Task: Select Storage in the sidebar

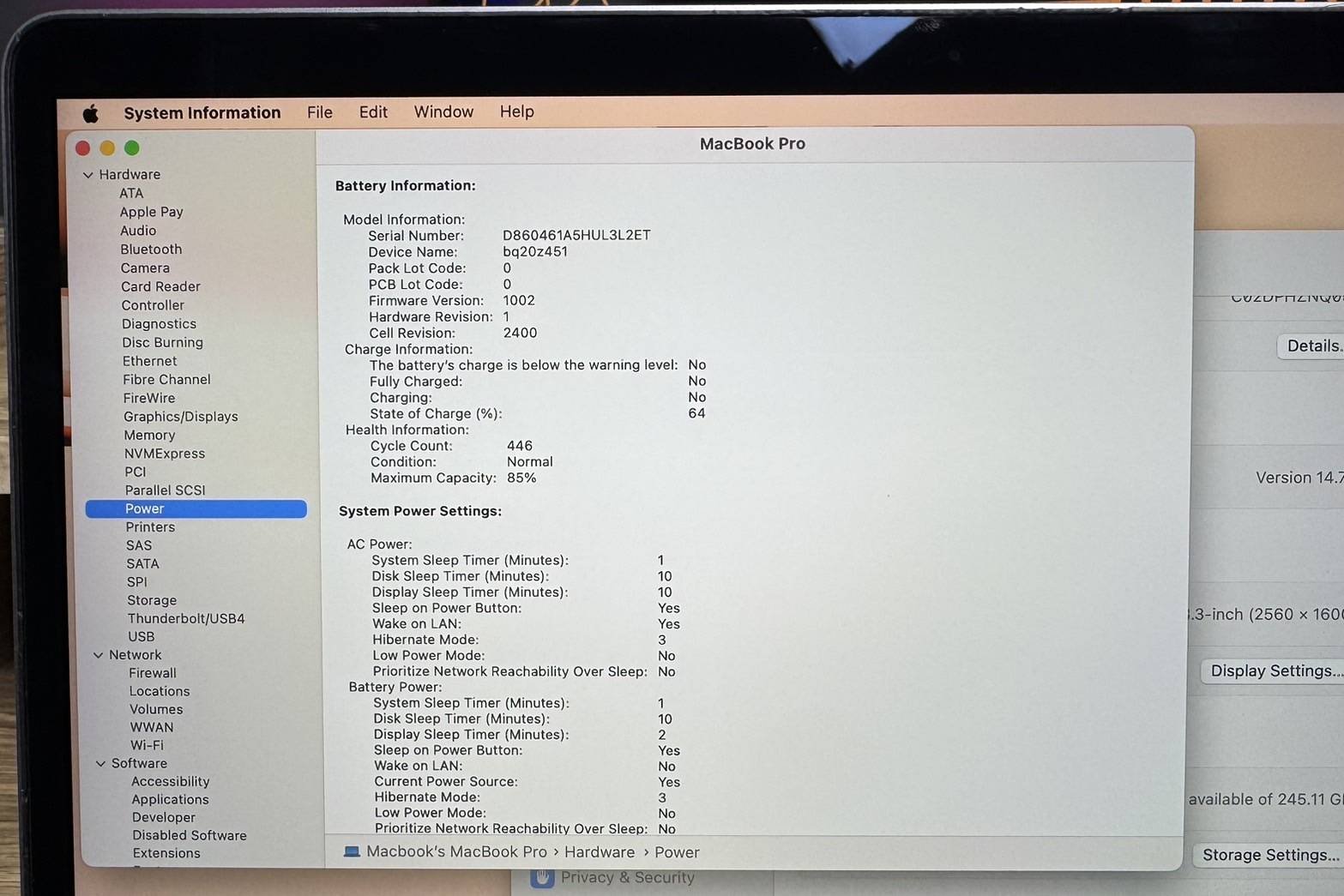Action: pyautogui.click(x=152, y=600)
